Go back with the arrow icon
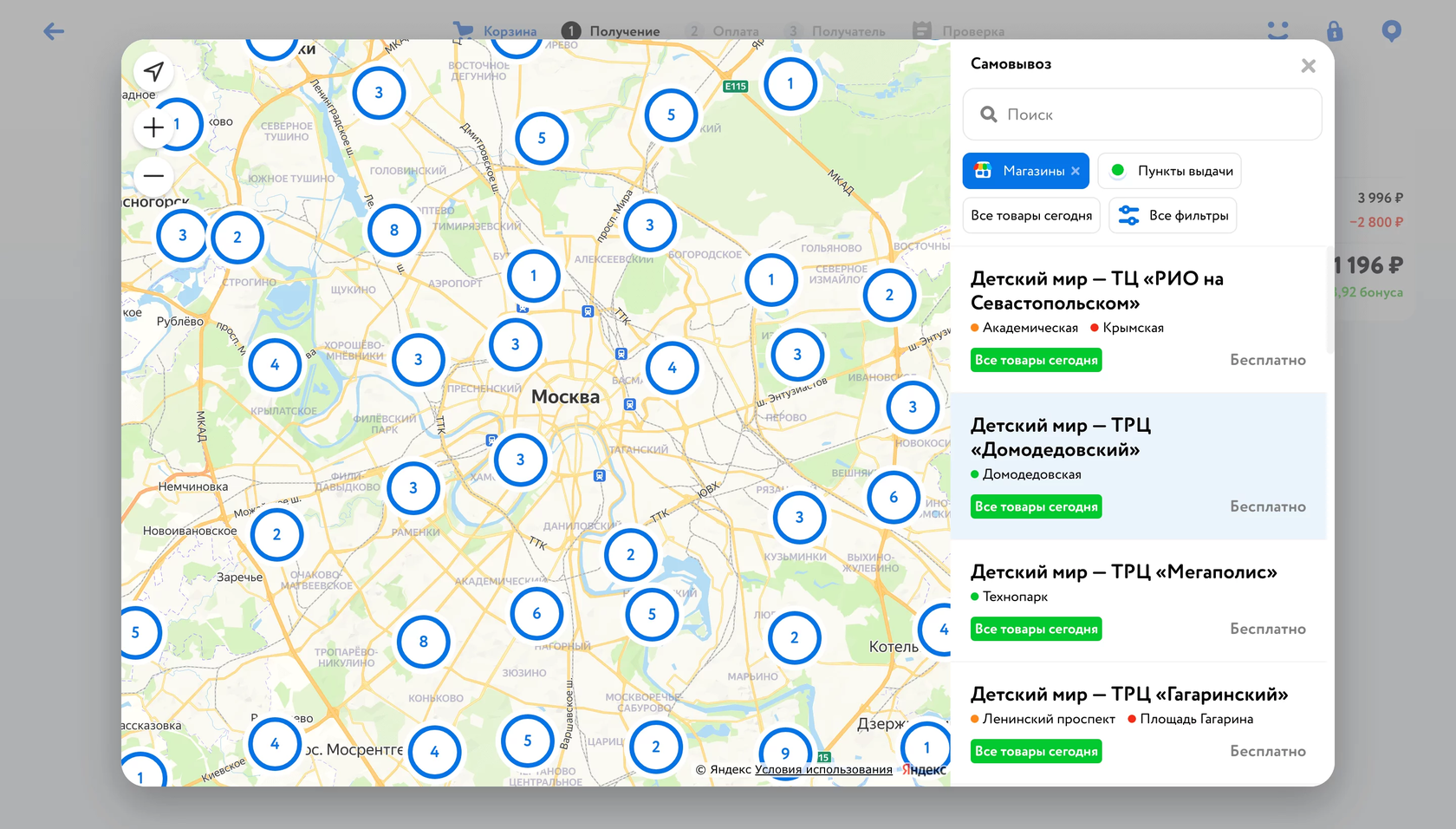 [x=54, y=32]
